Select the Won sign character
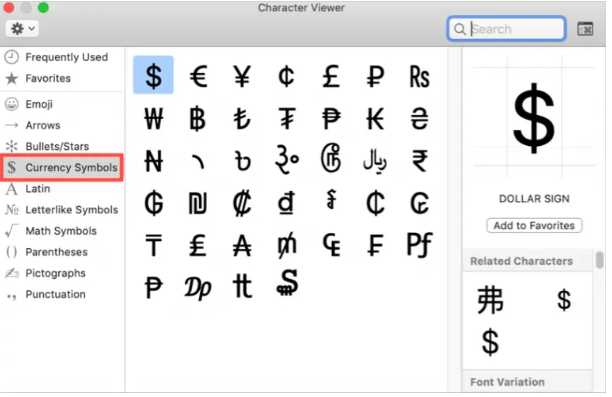Image resolution: width=612 pixels, height=397 pixels. [153, 119]
